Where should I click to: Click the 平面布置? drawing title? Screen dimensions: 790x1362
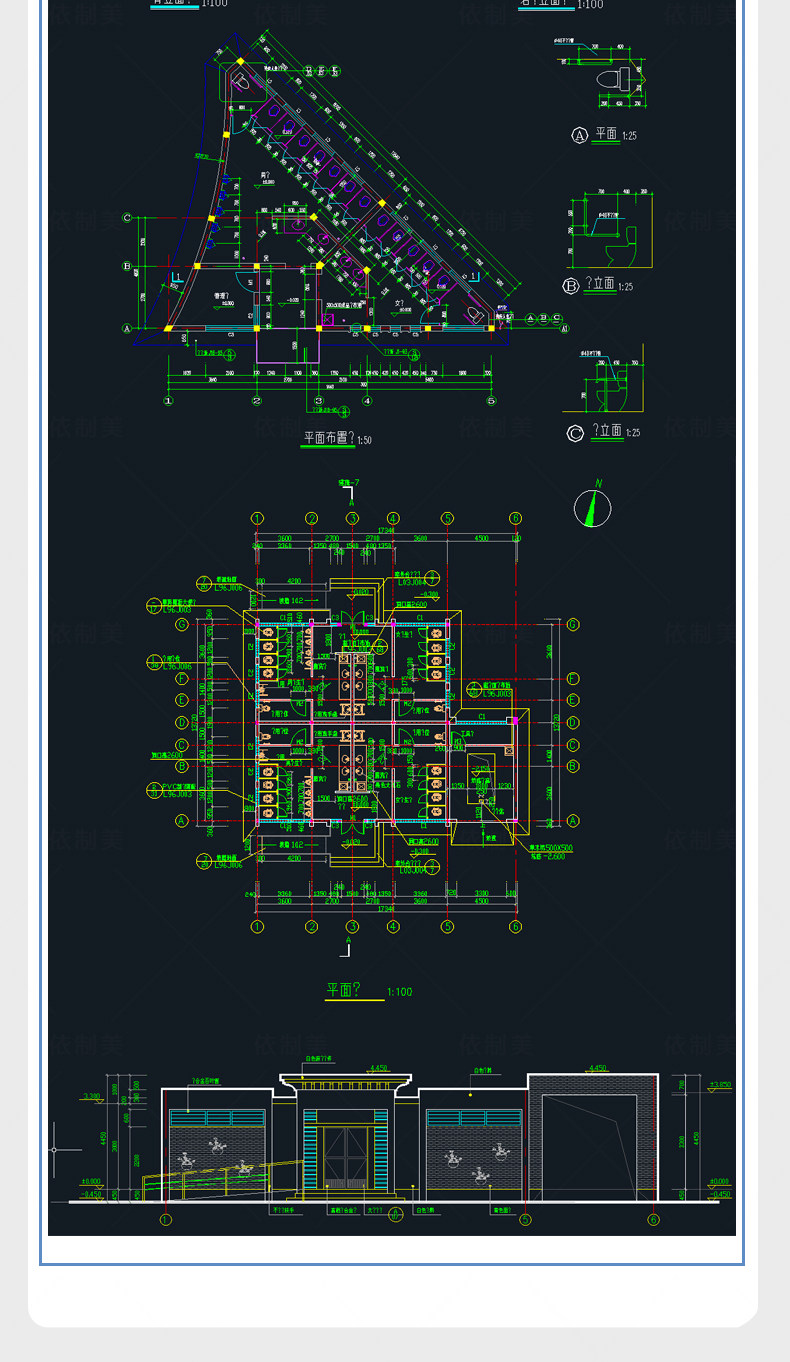[x=329, y=438]
